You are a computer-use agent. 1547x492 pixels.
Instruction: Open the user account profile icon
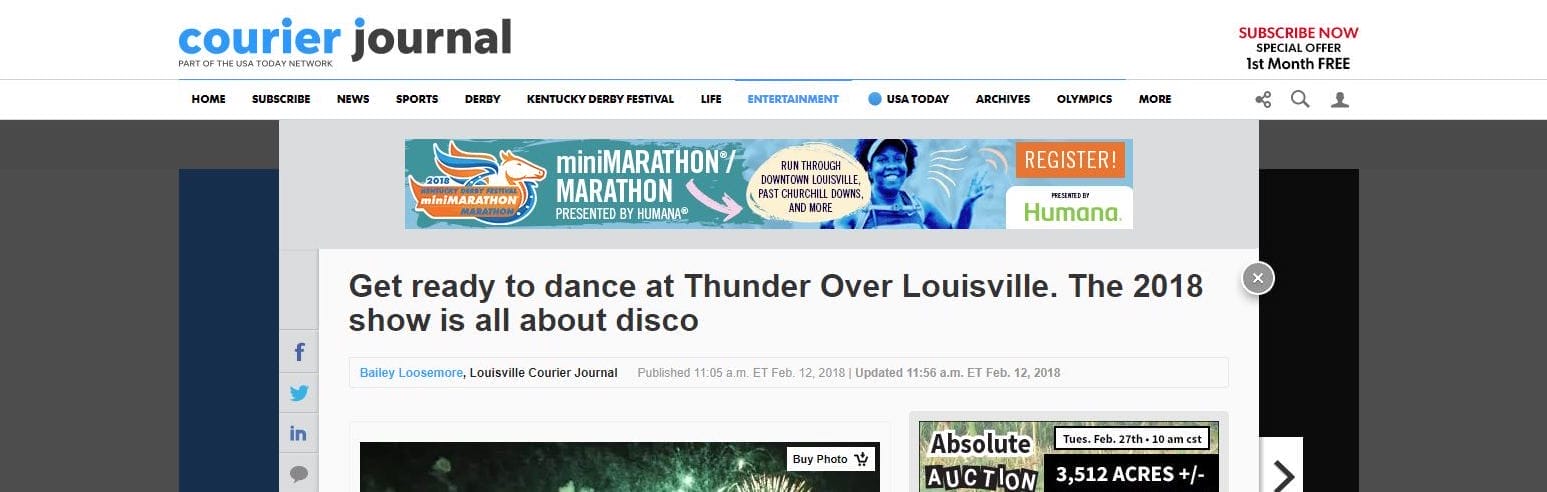tap(1340, 99)
